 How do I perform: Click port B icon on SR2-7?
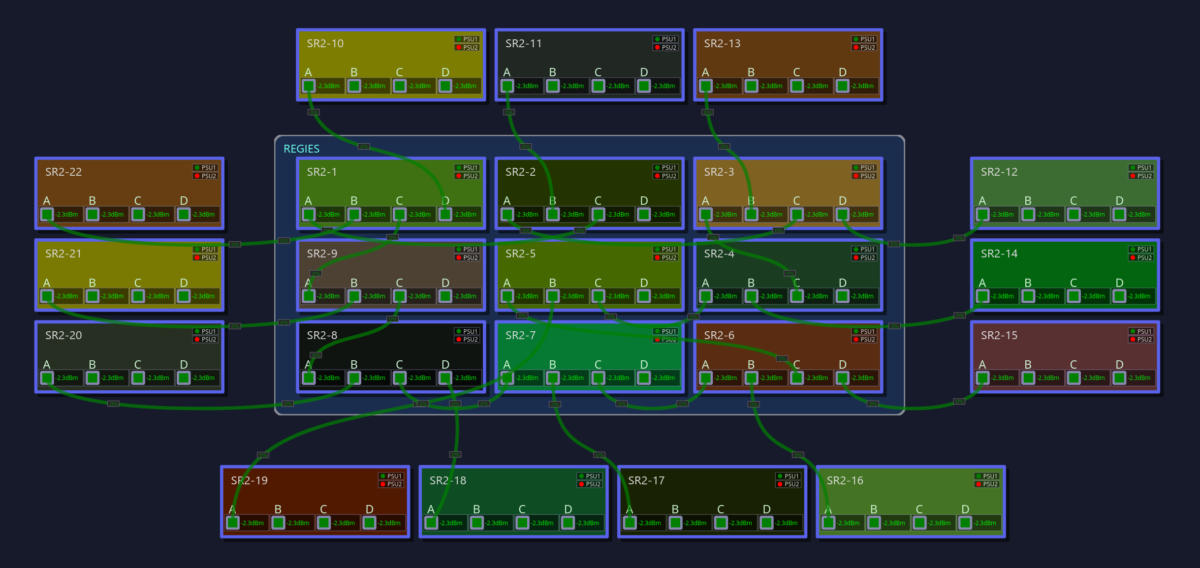coord(553,378)
